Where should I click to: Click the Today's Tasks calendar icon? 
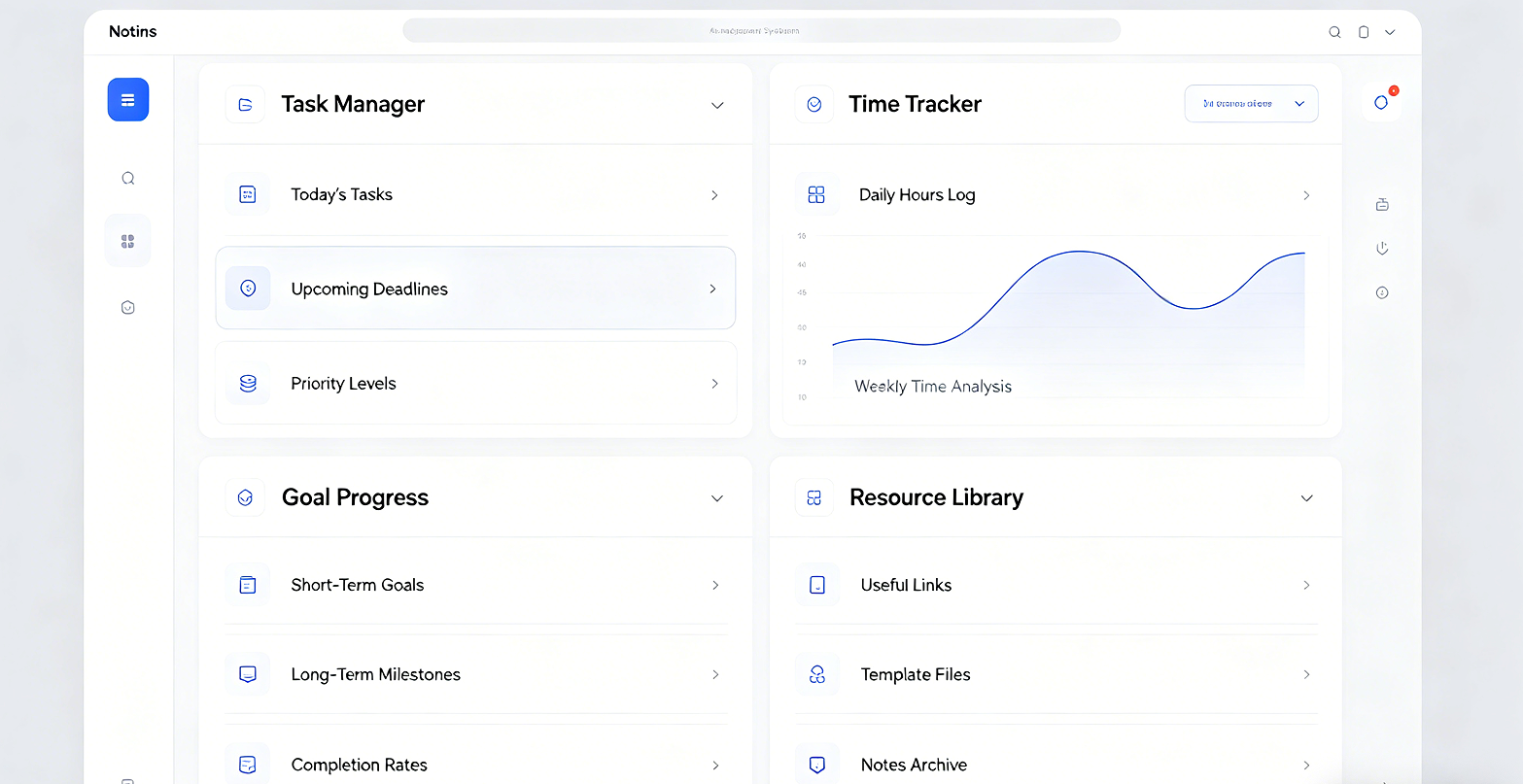[x=248, y=194]
